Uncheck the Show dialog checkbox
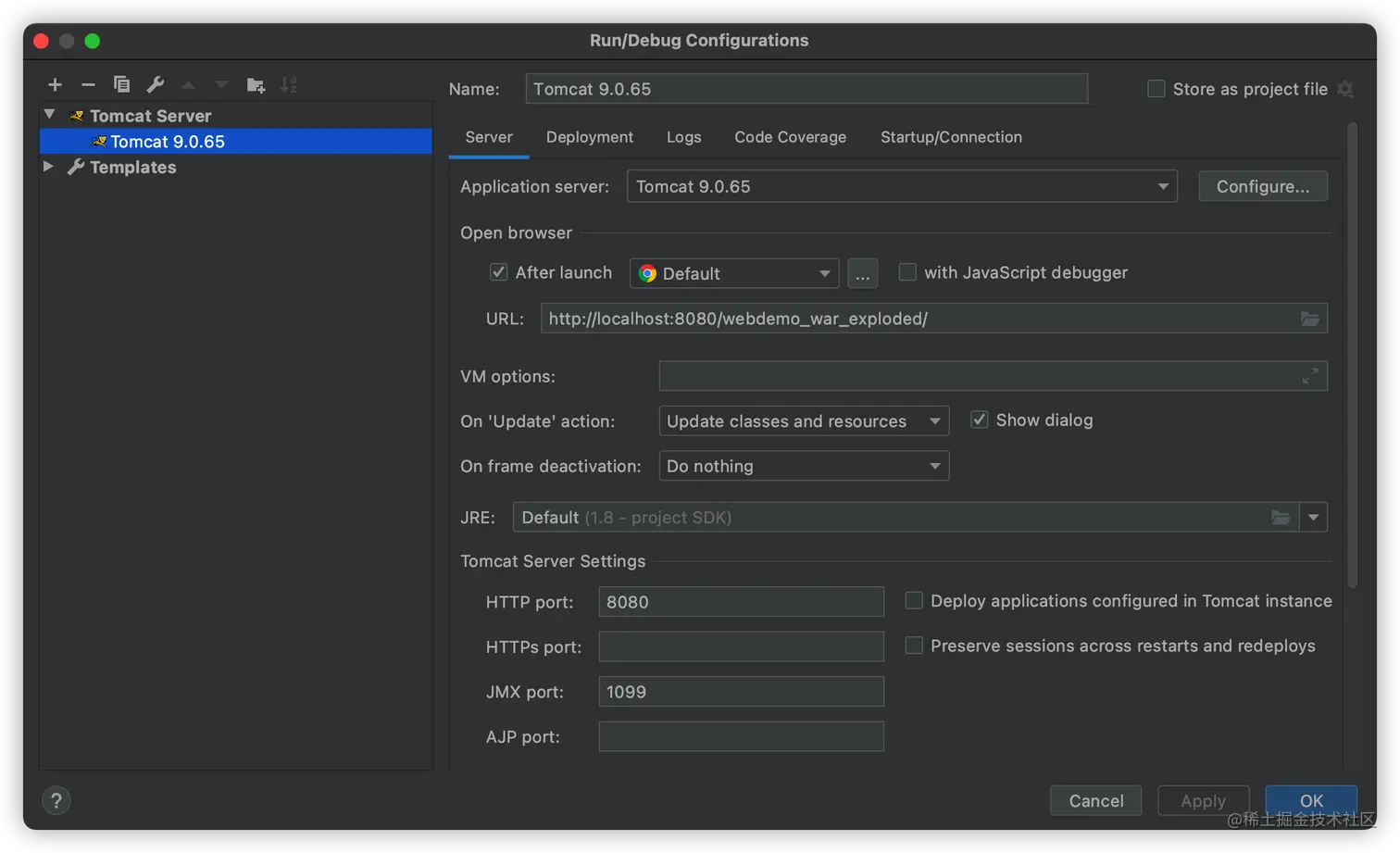The image size is (1400, 853). point(979,420)
